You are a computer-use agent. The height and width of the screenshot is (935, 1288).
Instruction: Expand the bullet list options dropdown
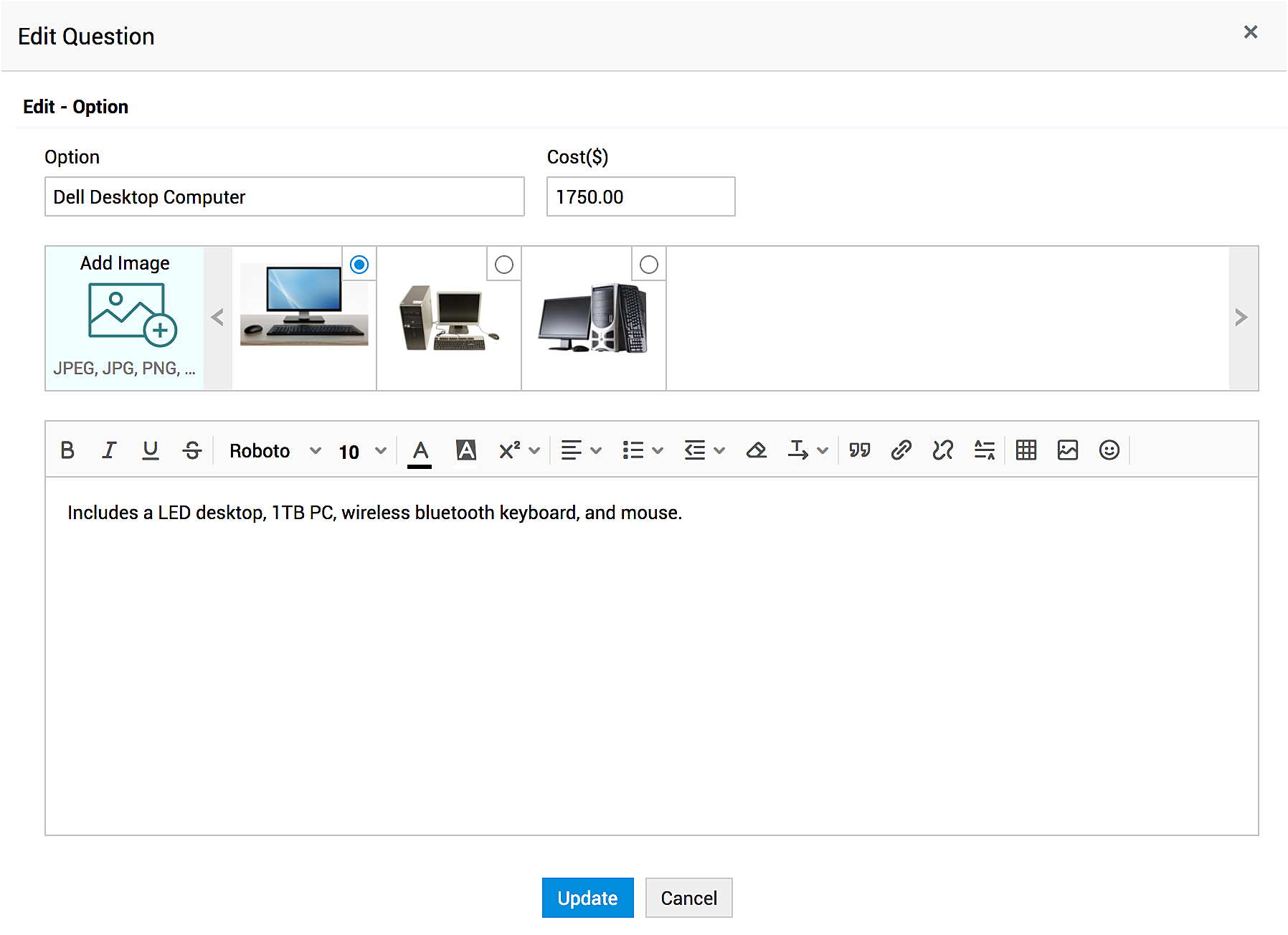point(643,450)
